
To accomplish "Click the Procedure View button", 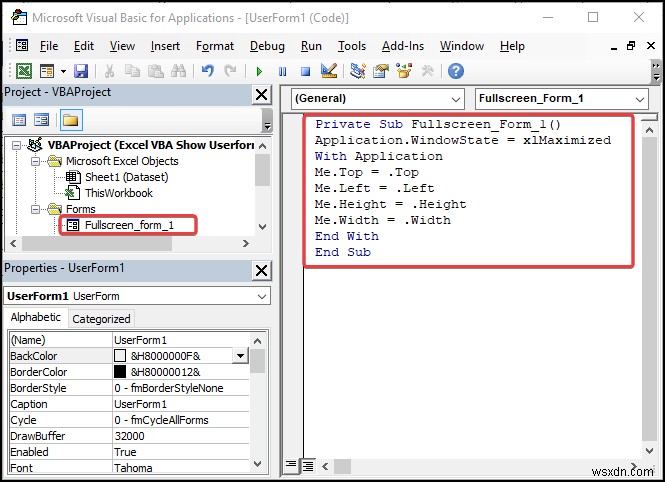I will point(291,466).
